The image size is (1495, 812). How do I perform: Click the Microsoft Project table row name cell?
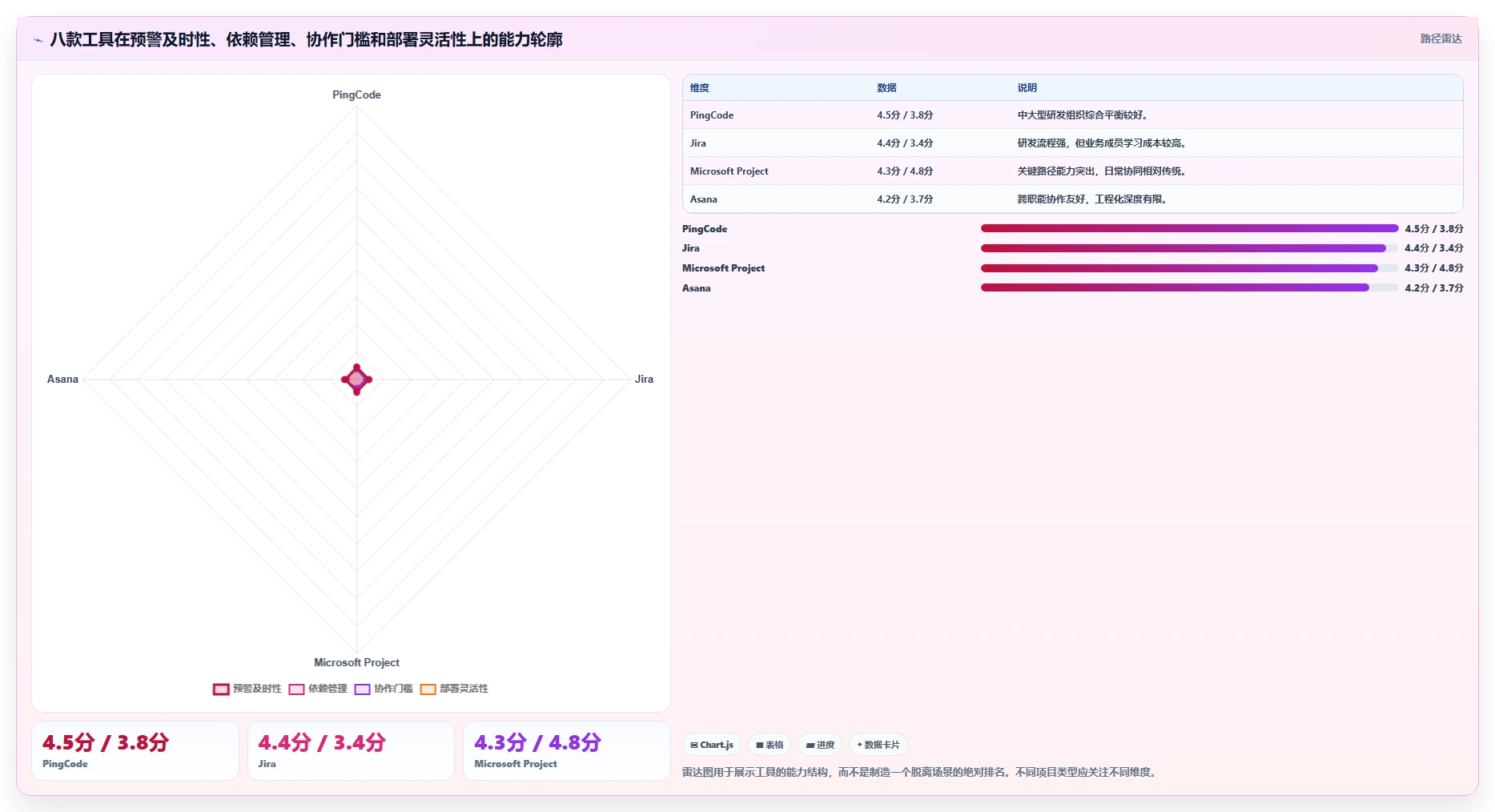pos(729,171)
